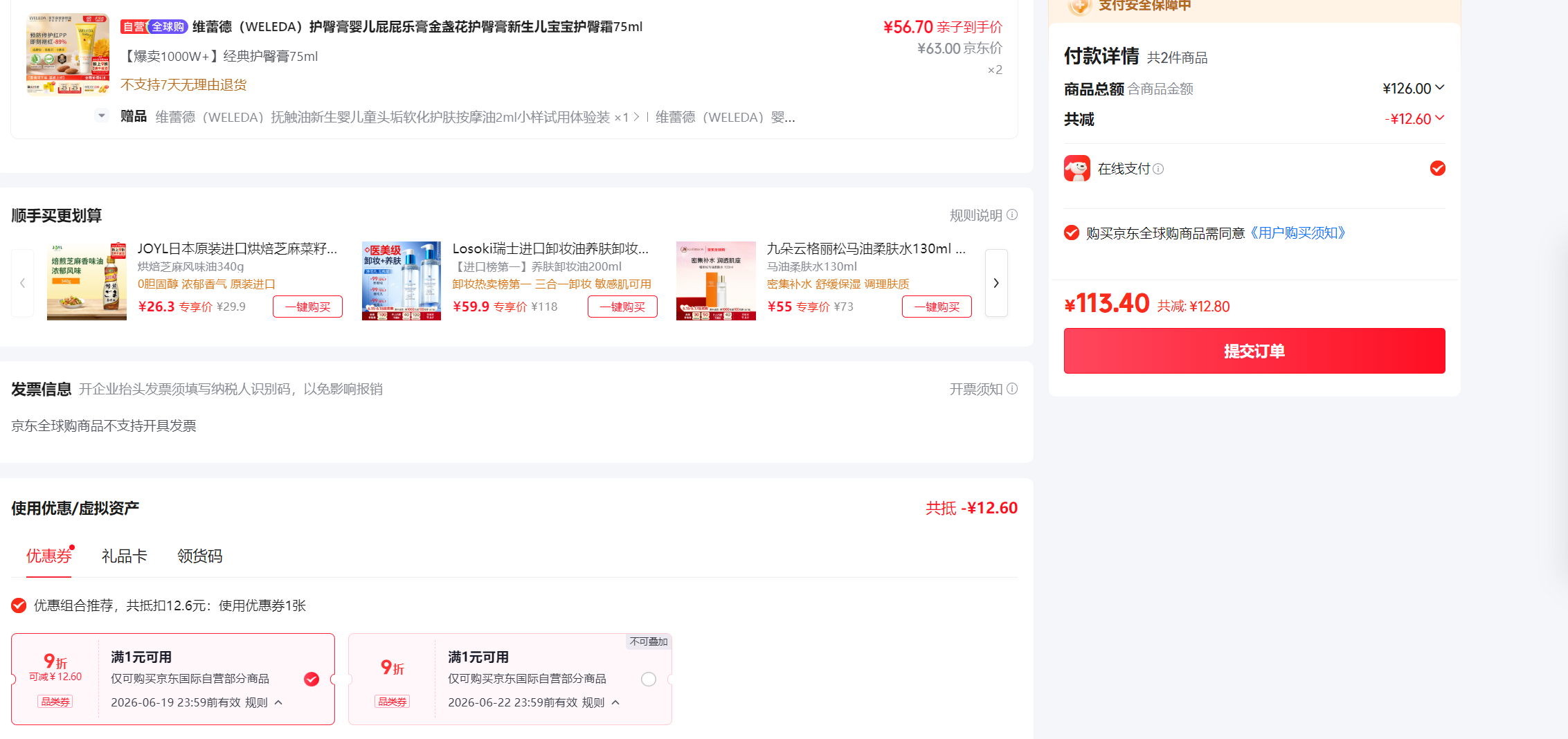Image resolution: width=1568 pixels, height=739 pixels.
Task: Click 品类券 tag on coupon expiring 2026-06-22
Action: (393, 702)
